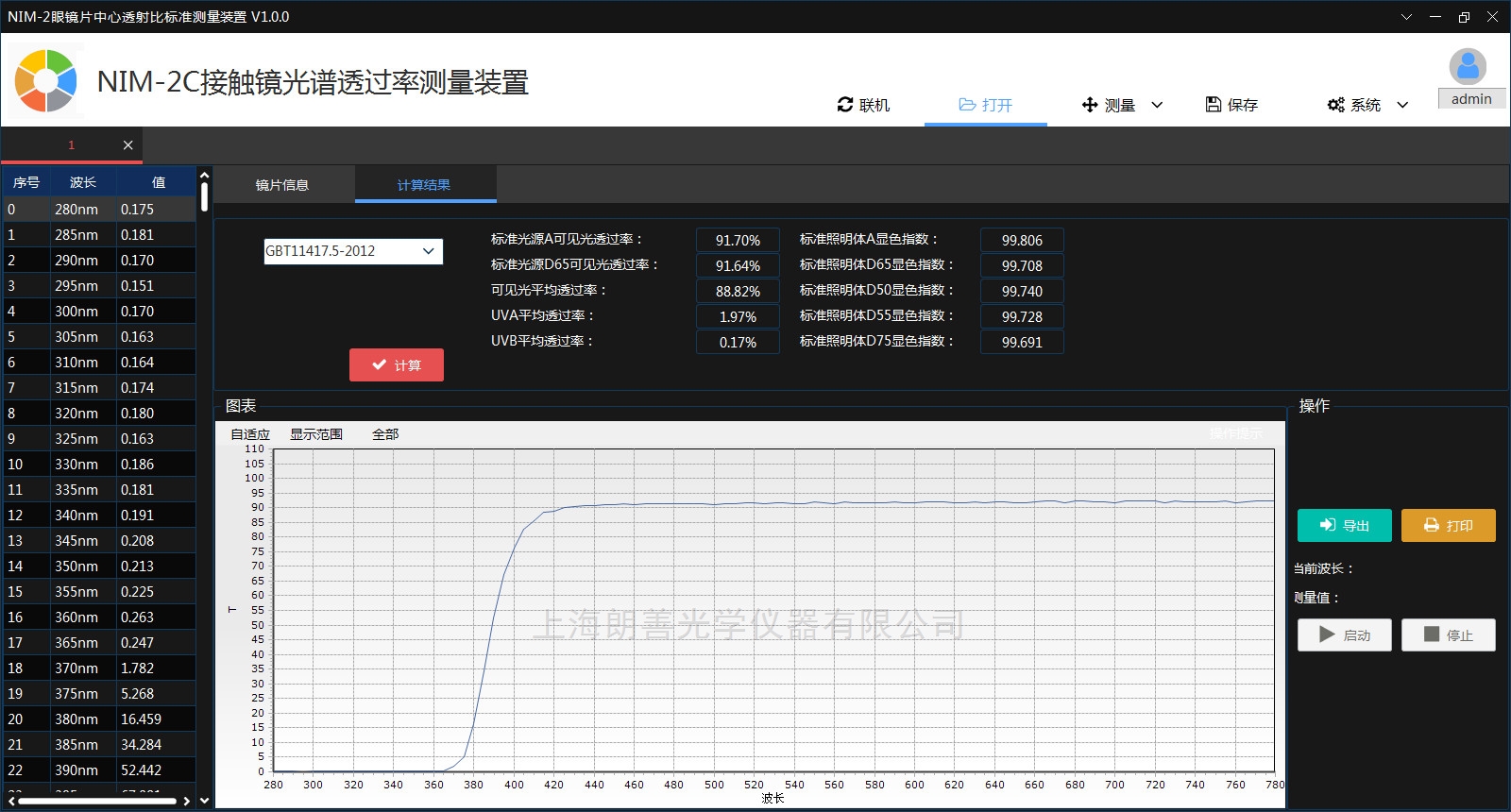This screenshot has height=812, width=1511.
Task: Click the orange 打印 print button
Action: (x=1449, y=526)
